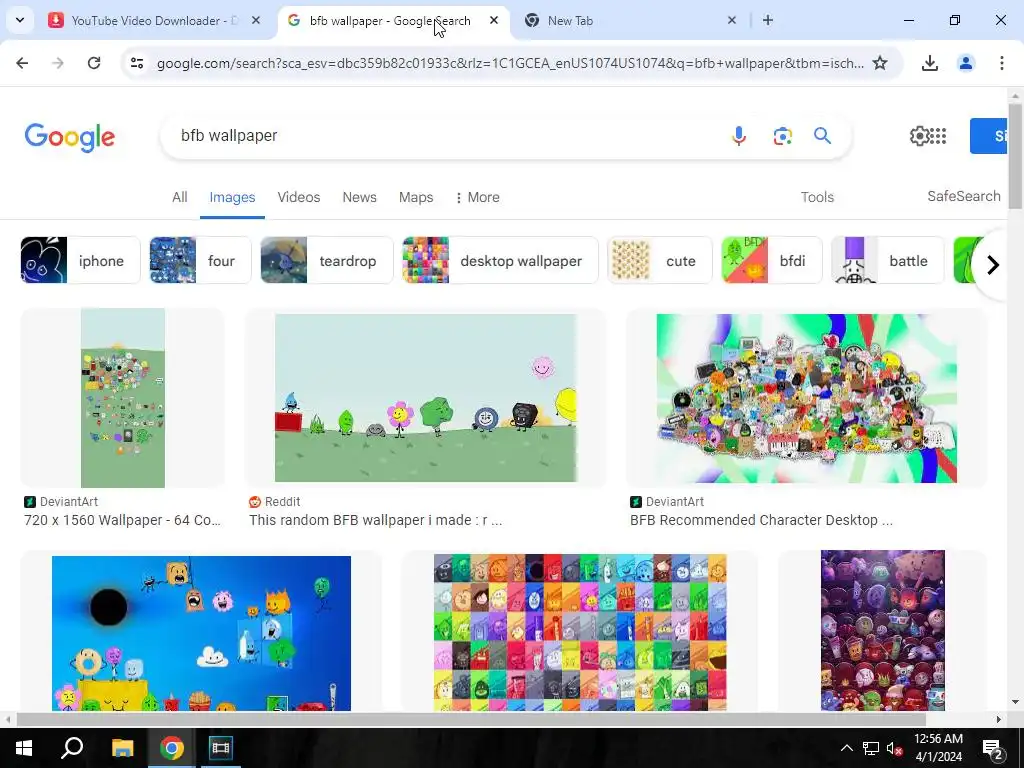Viewport: 1024px width, 768px height.
Task: Open muted volume icon in tray
Action: [895, 748]
